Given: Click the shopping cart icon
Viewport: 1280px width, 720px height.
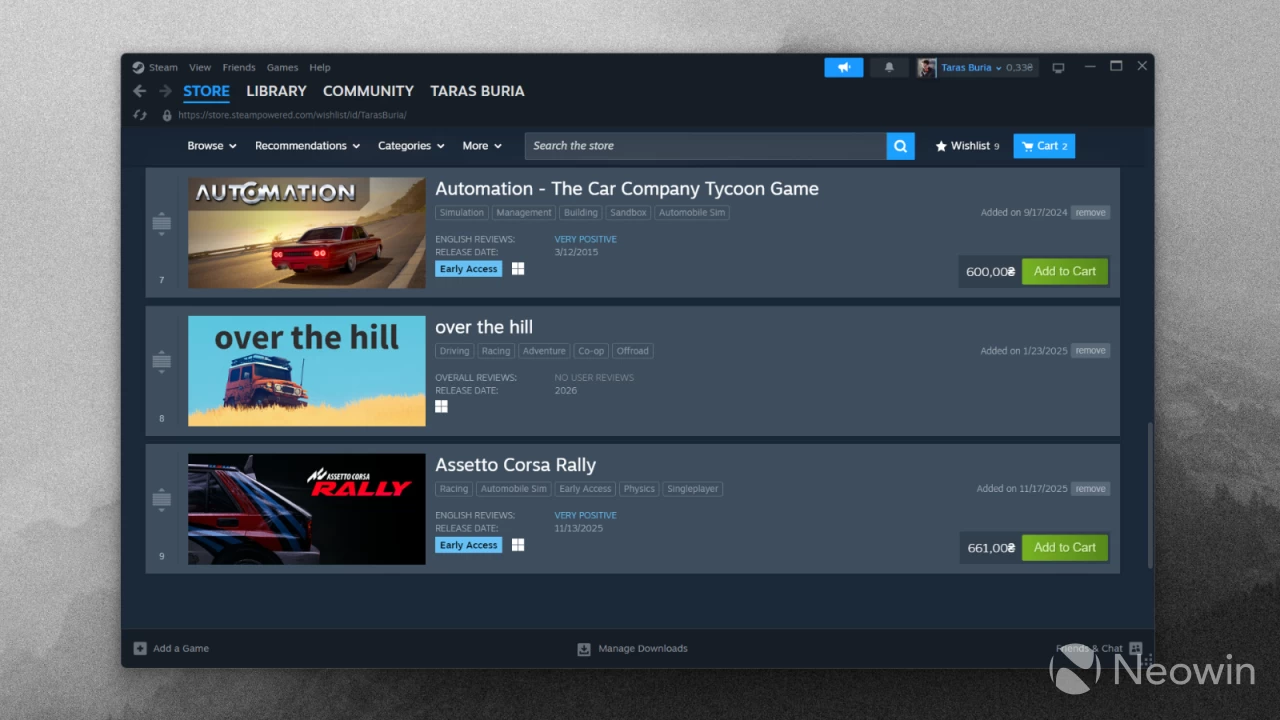Looking at the screenshot, I should coord(1027,146).
